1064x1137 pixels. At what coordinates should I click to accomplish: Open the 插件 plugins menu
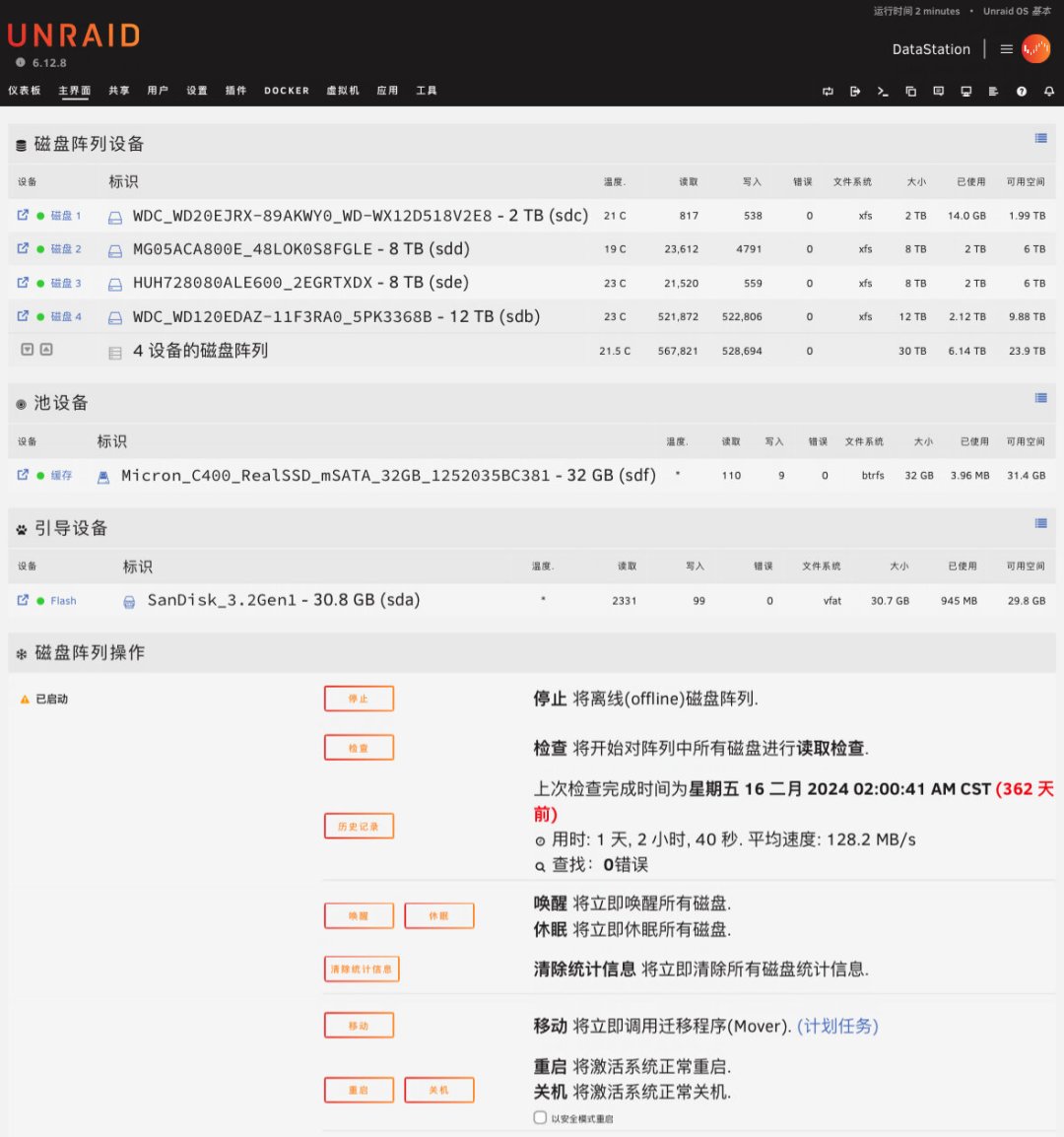(235, 91)
